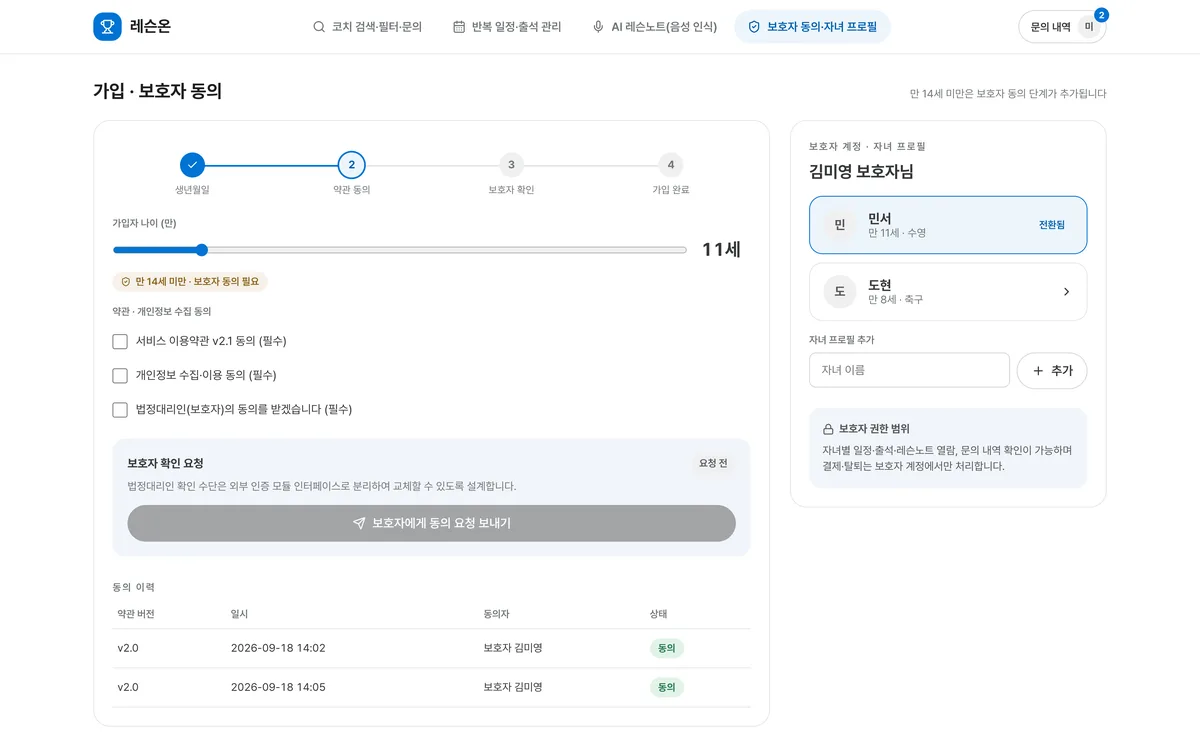Click the magnifier icon beside 코치 검색
This screenshot has width=1200, height=750.
(319, 27)
